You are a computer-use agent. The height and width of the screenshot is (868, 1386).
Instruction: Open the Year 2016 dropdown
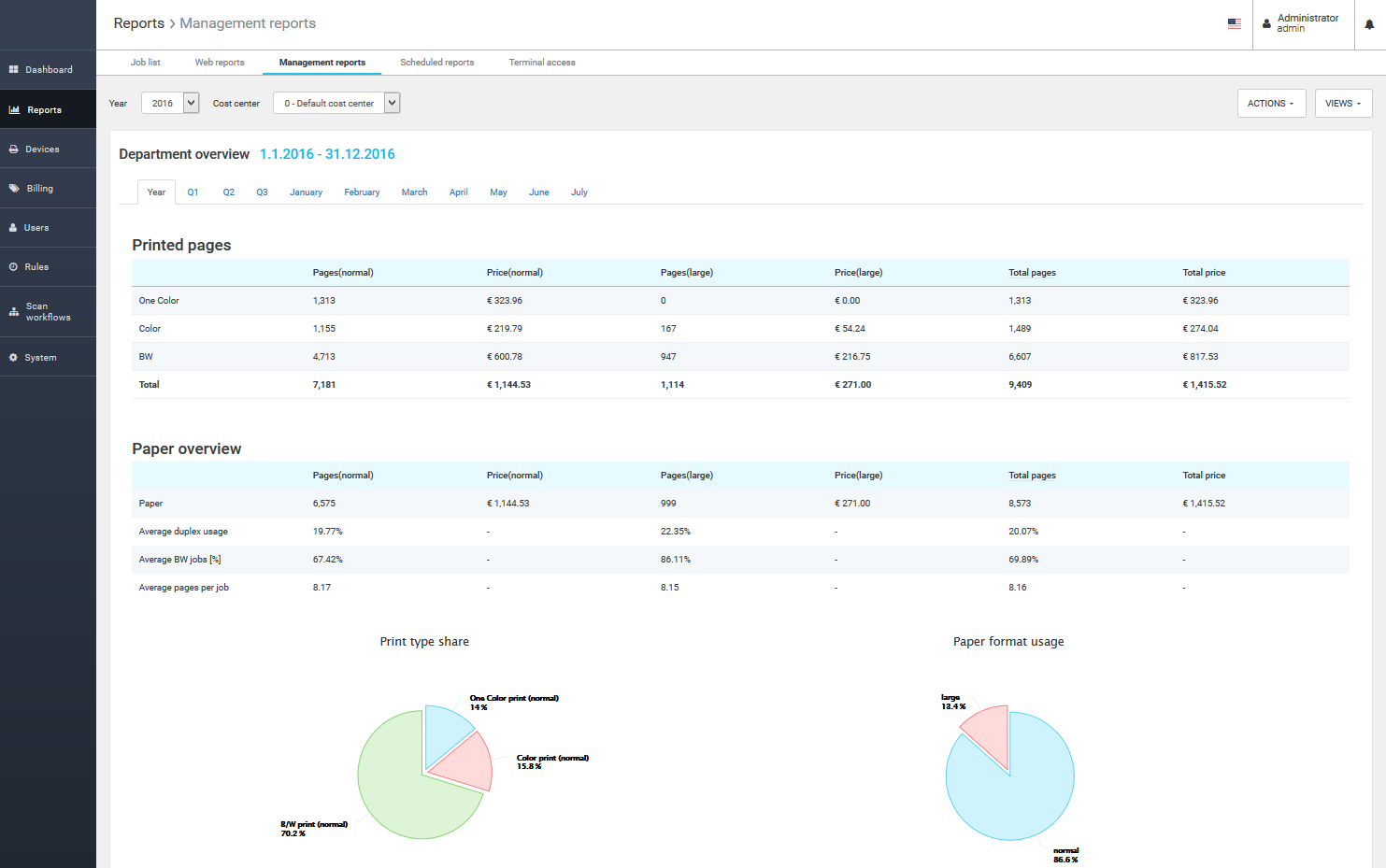(x=170, y=103)
